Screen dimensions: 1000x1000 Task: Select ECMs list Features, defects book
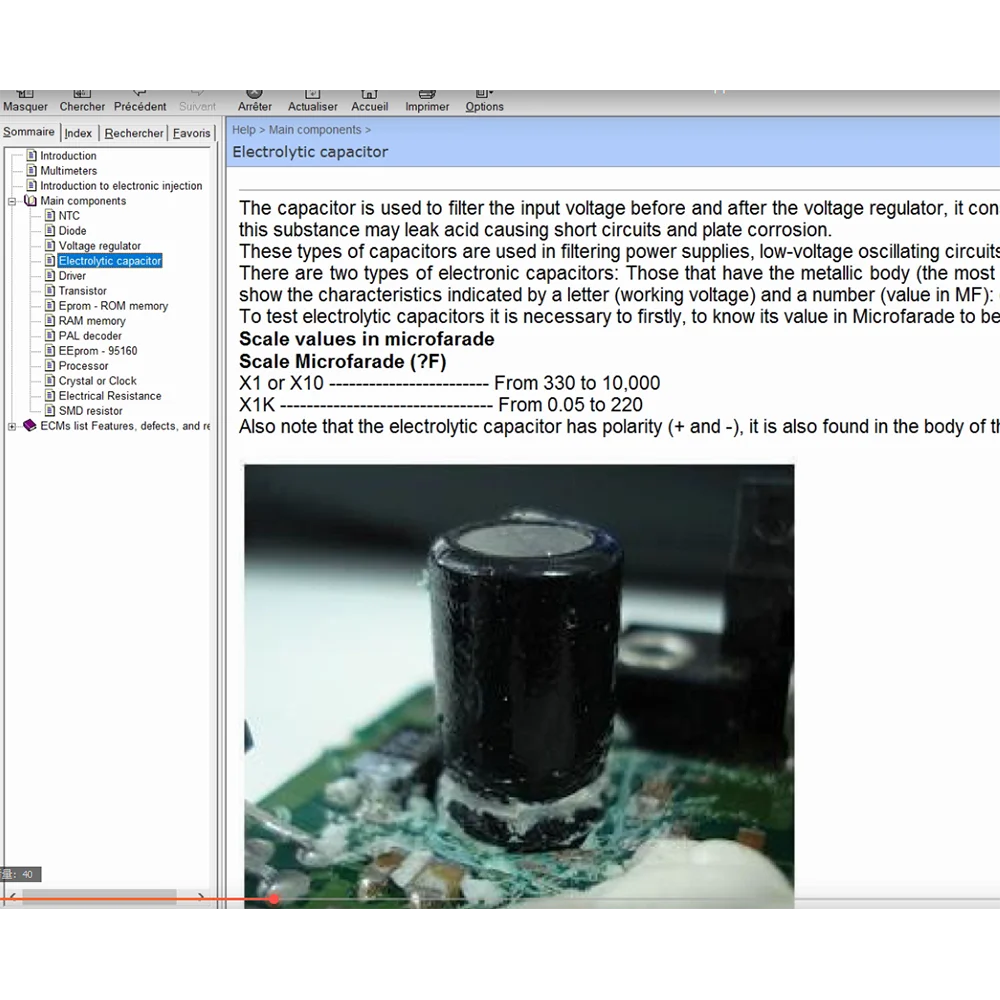pyautogui.click(x=125, y=426)
